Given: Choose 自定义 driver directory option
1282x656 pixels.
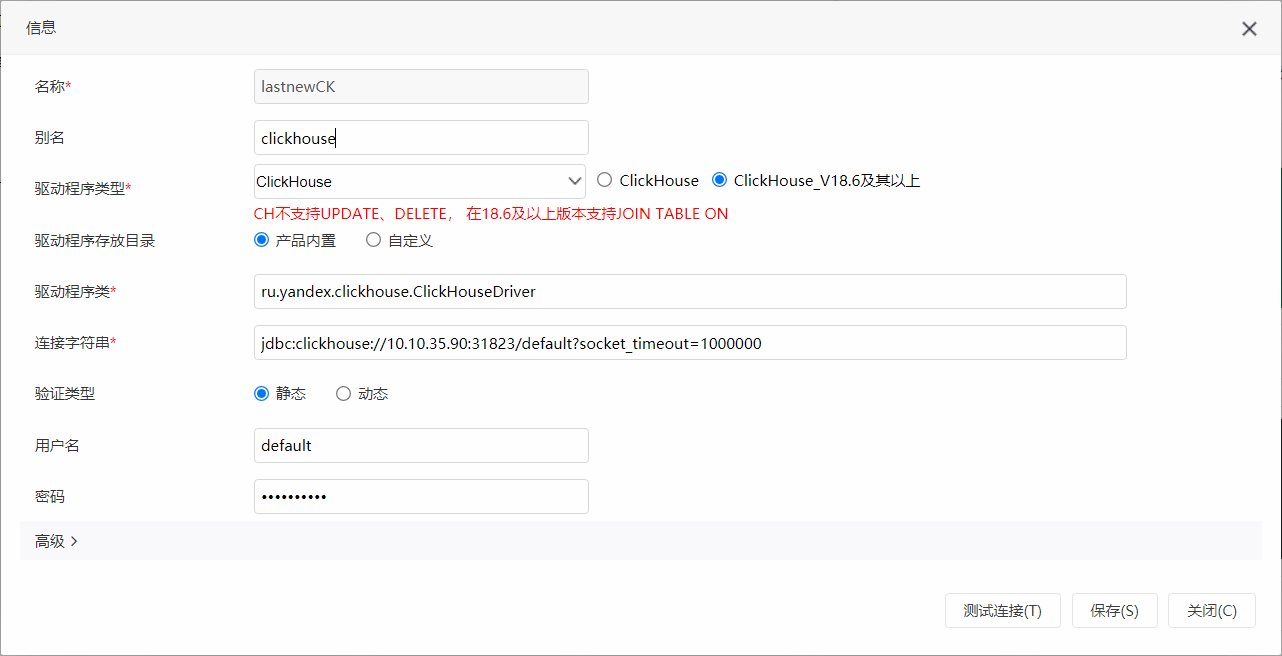Looking at the screenshot, I should [373, 240].
